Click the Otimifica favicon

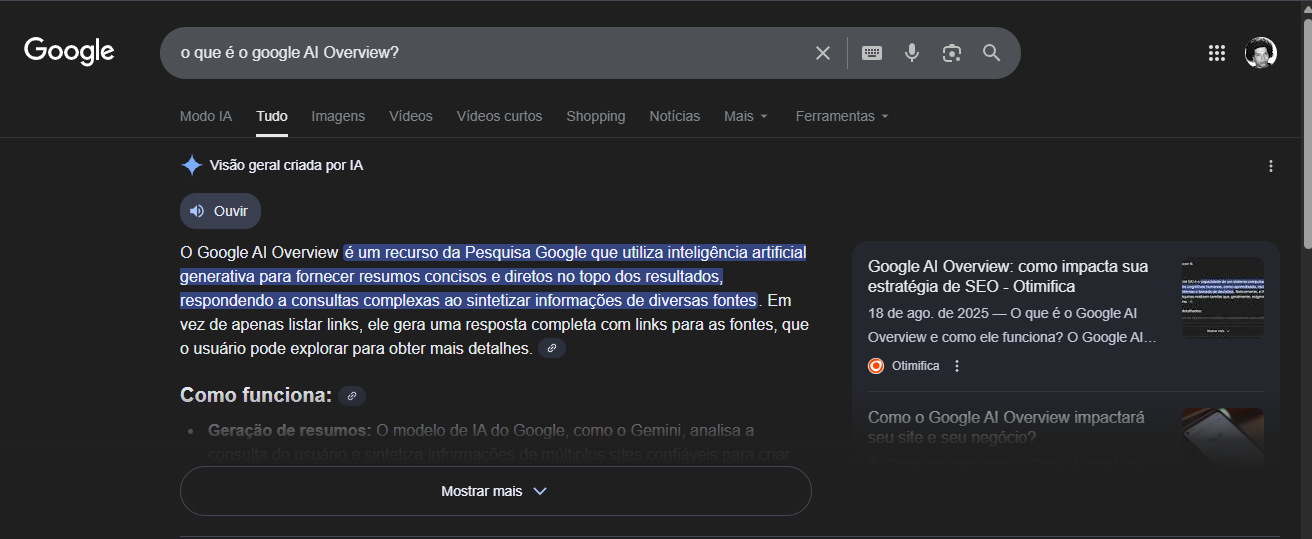pos(876,366)
